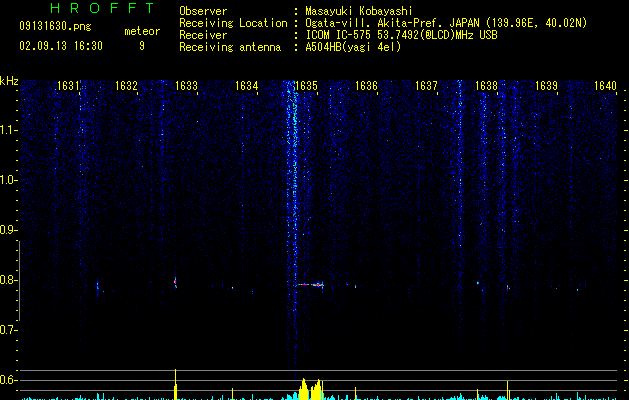Click the 1636 time axis label

click(366, 86)
